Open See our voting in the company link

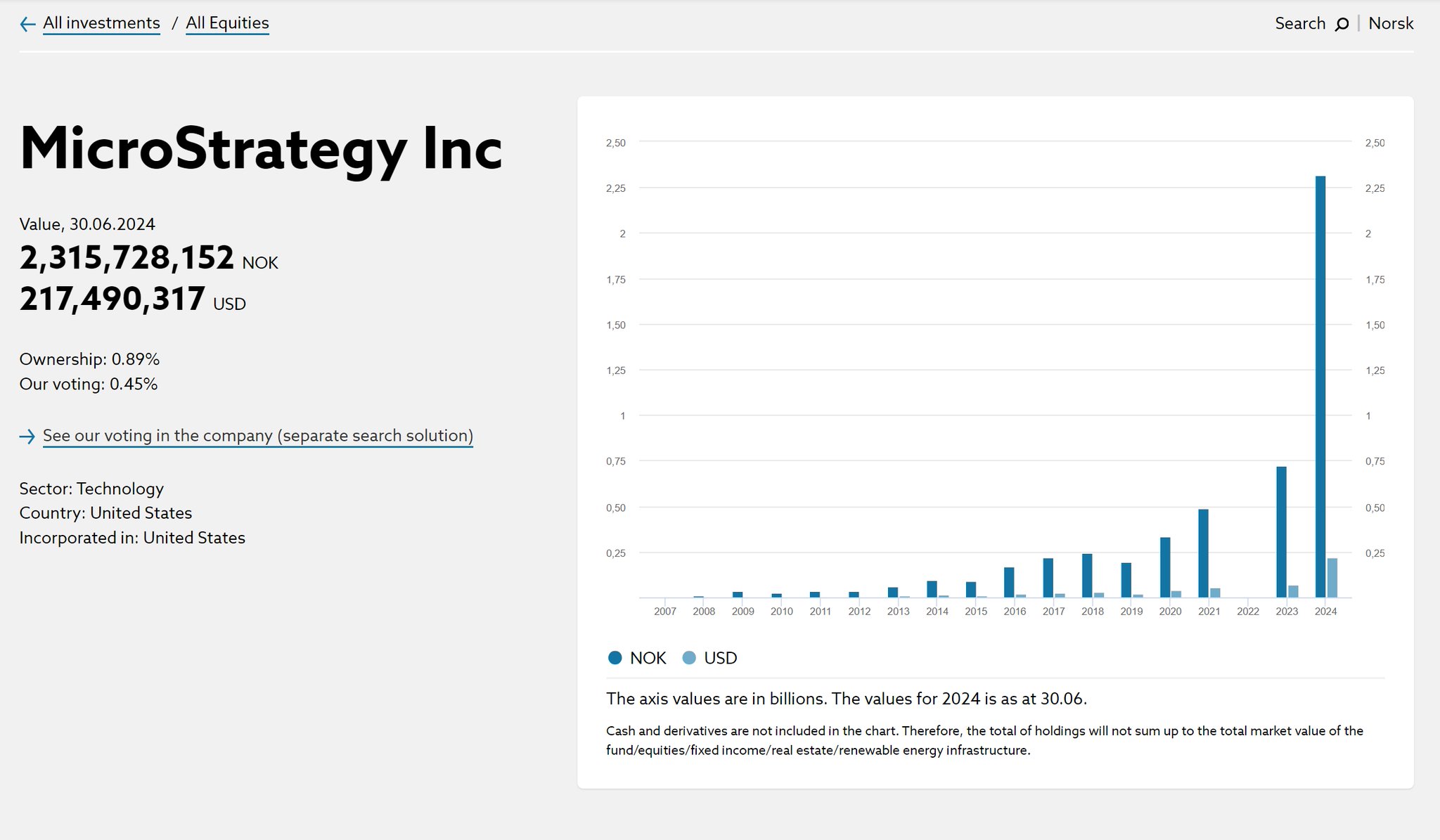point(257,436)
